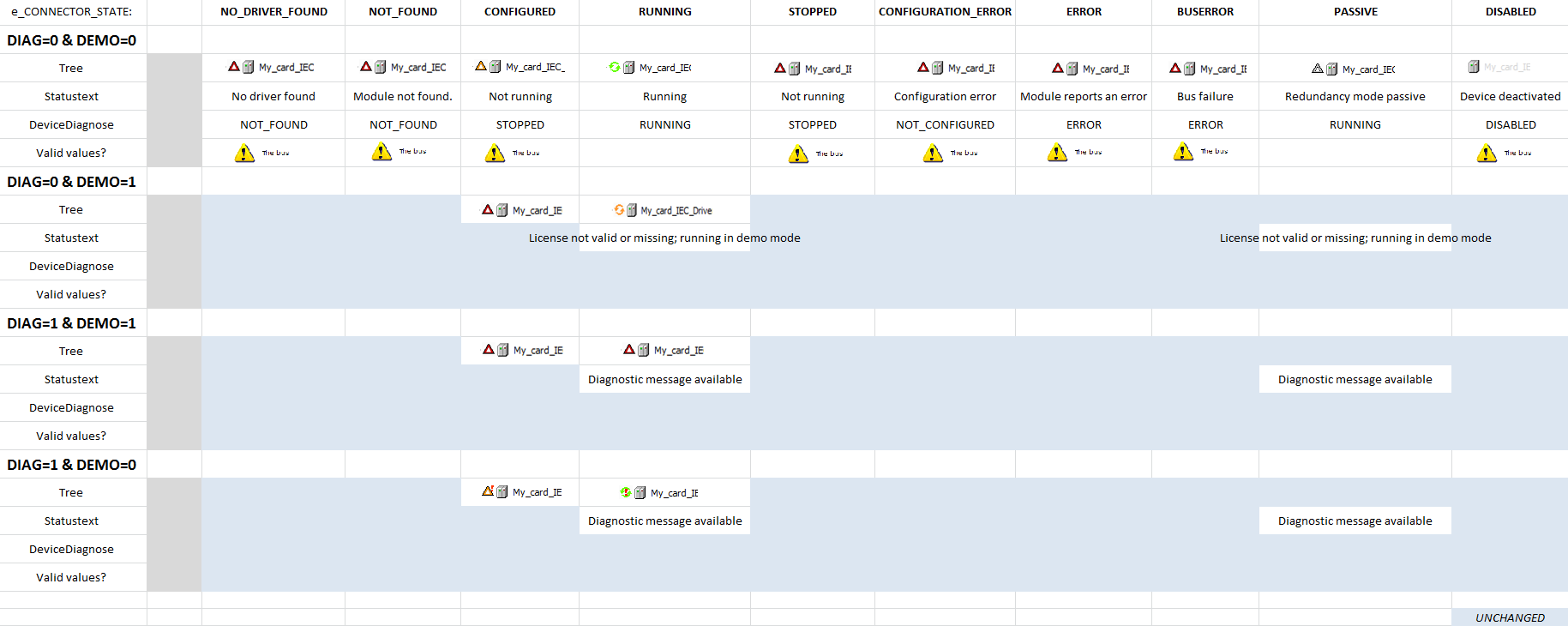Click the "Redundancy mode passive" status cell
Viewport: 1568px width, 626px height.
click(x=1355, y=96)
